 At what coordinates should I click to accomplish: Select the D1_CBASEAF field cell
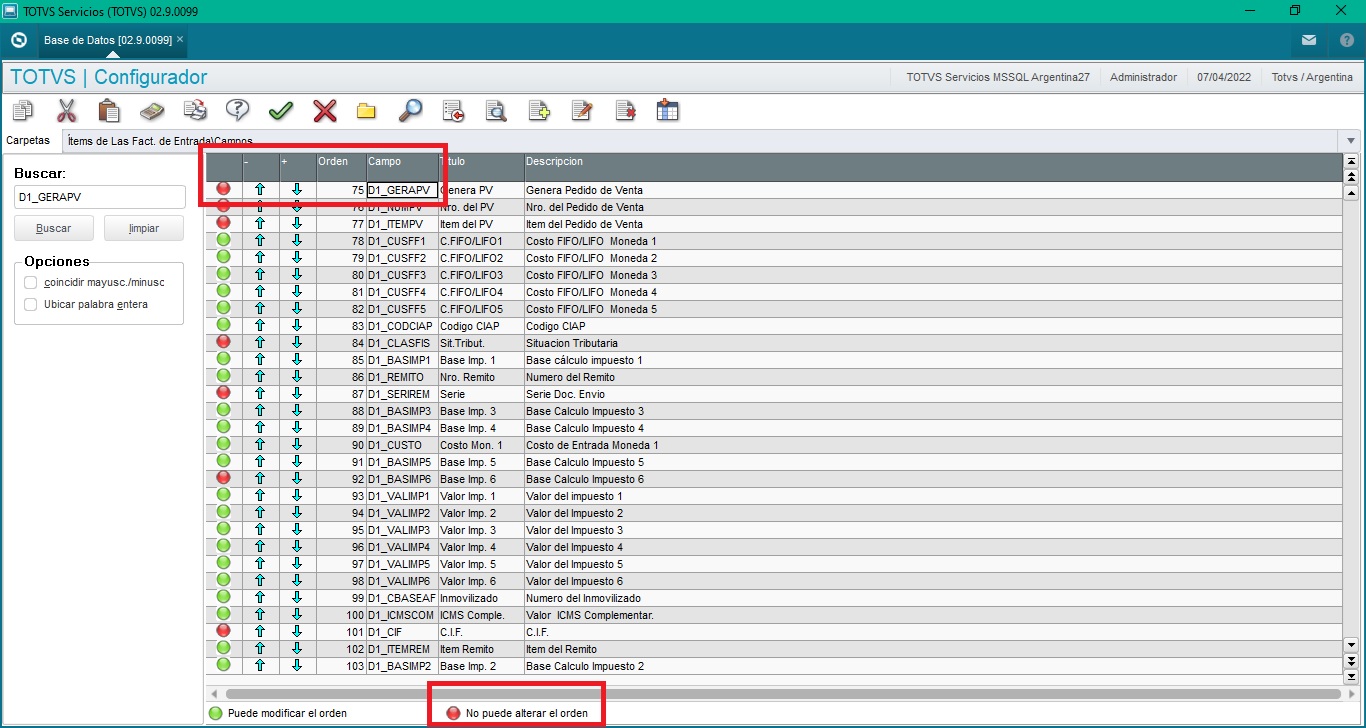(x=402, y=598)
